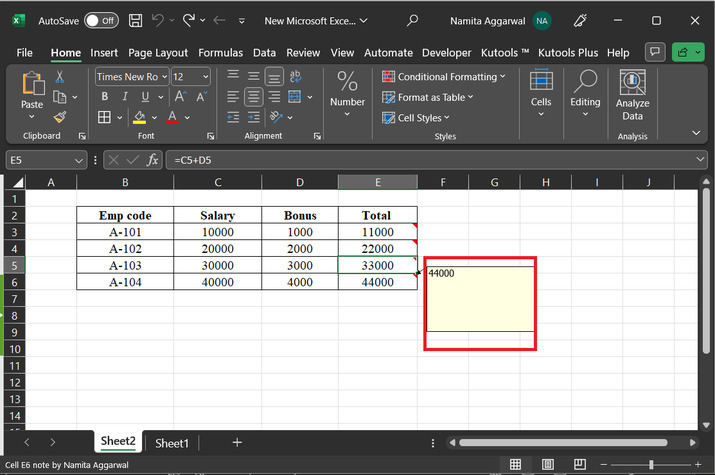Switch to Page Layout view in status bar
The image size is (715, 475).
546,464
